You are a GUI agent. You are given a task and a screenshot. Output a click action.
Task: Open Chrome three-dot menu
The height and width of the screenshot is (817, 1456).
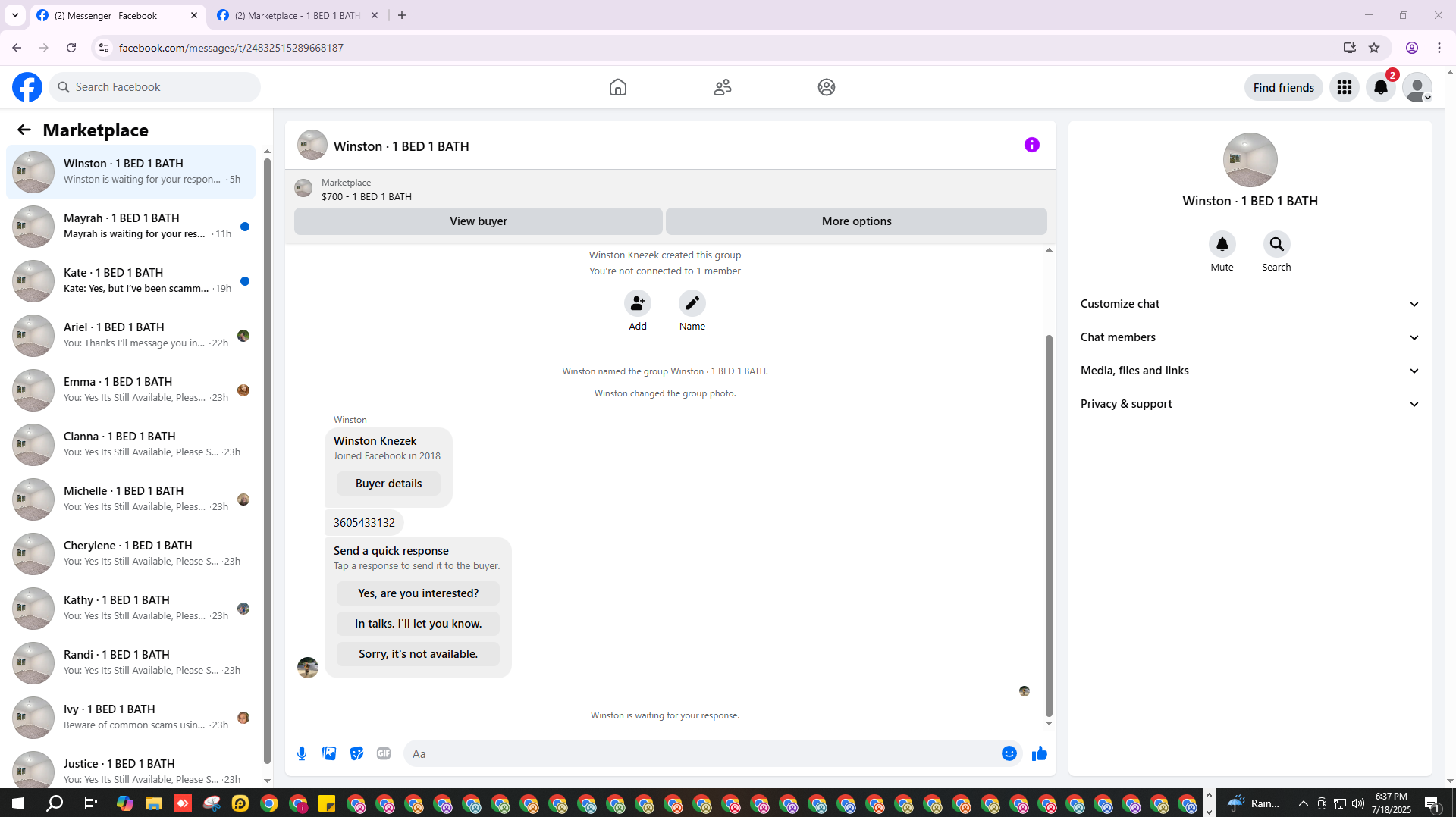pos(1439,48)
